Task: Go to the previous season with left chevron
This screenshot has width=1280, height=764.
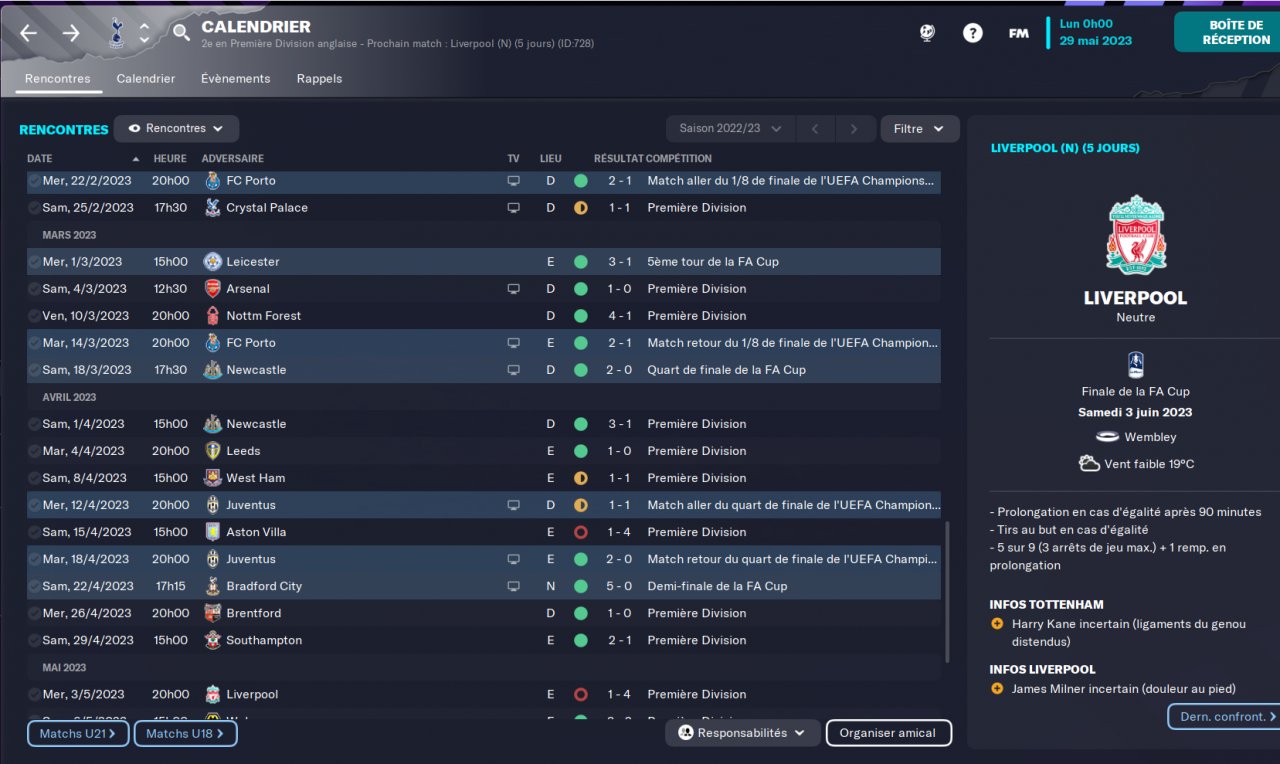Action: [815, 129]
